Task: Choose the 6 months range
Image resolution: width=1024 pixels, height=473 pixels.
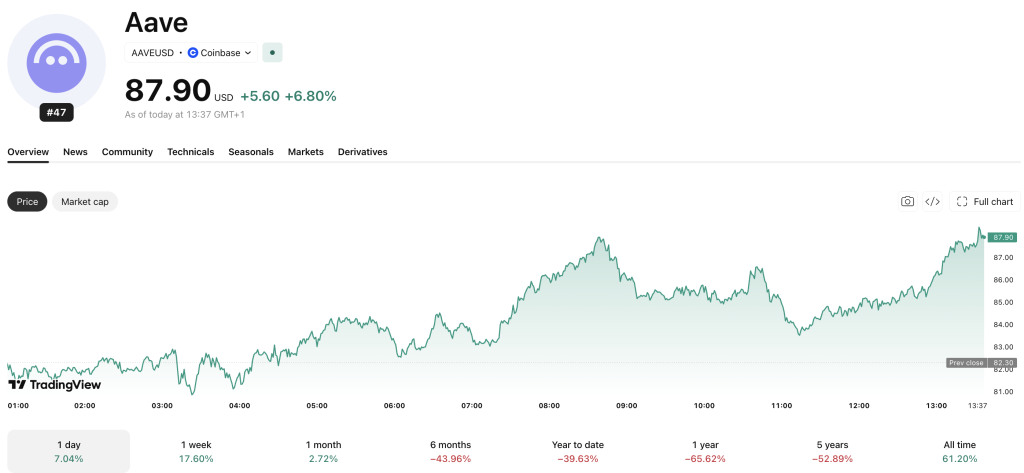Action: pyautogui.click(x=451, y=451)
